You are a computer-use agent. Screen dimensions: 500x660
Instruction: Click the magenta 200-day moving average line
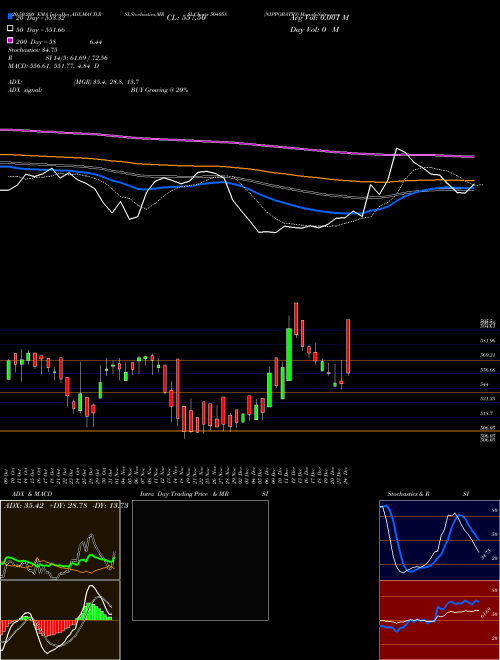[236, 144]
